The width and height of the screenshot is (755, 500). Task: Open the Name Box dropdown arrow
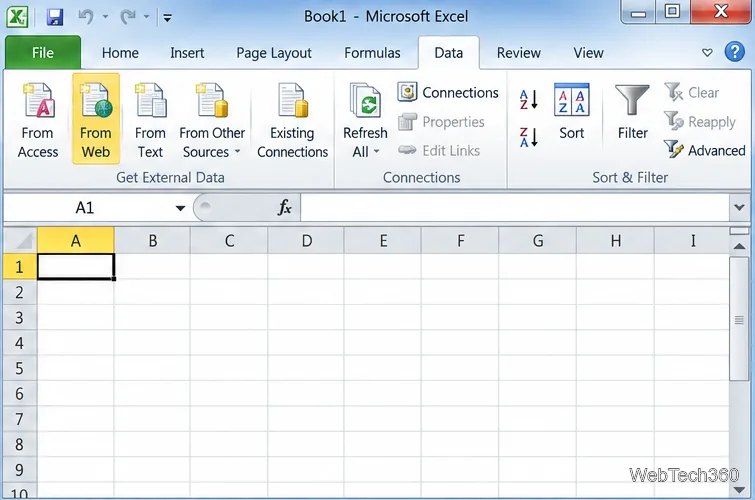point(181,208)
